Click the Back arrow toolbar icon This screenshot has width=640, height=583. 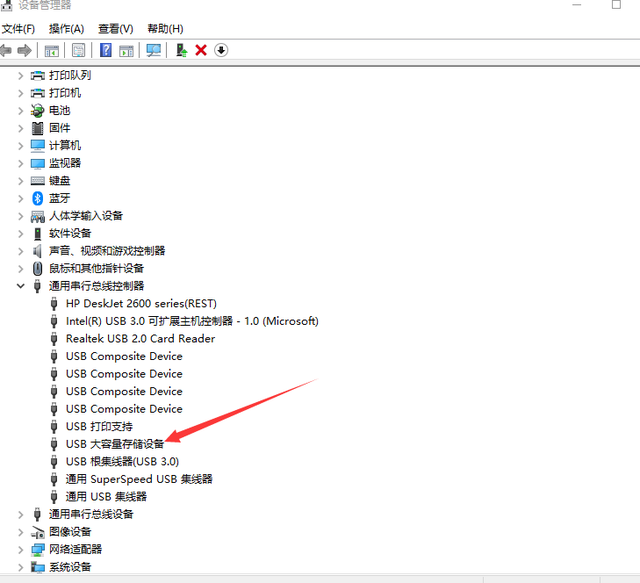(6, 51)
